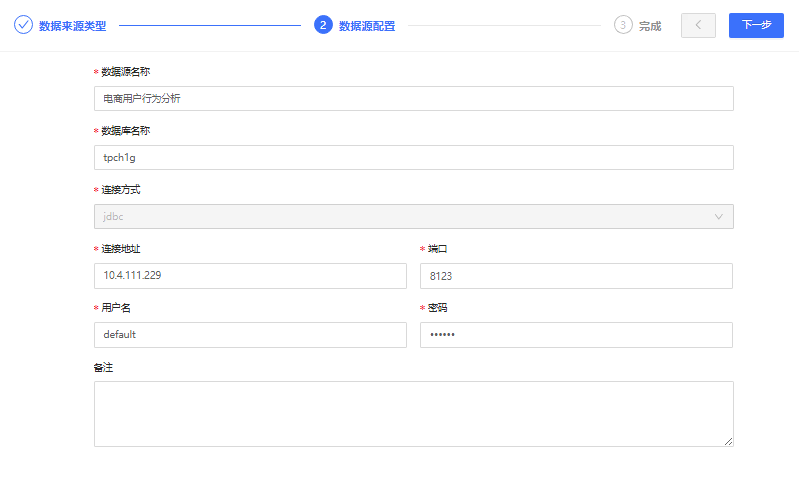This screenshot has height=488, width=799.
Task: Edit the 连接地址 IP address field
Action: click(x=250, y=276)
